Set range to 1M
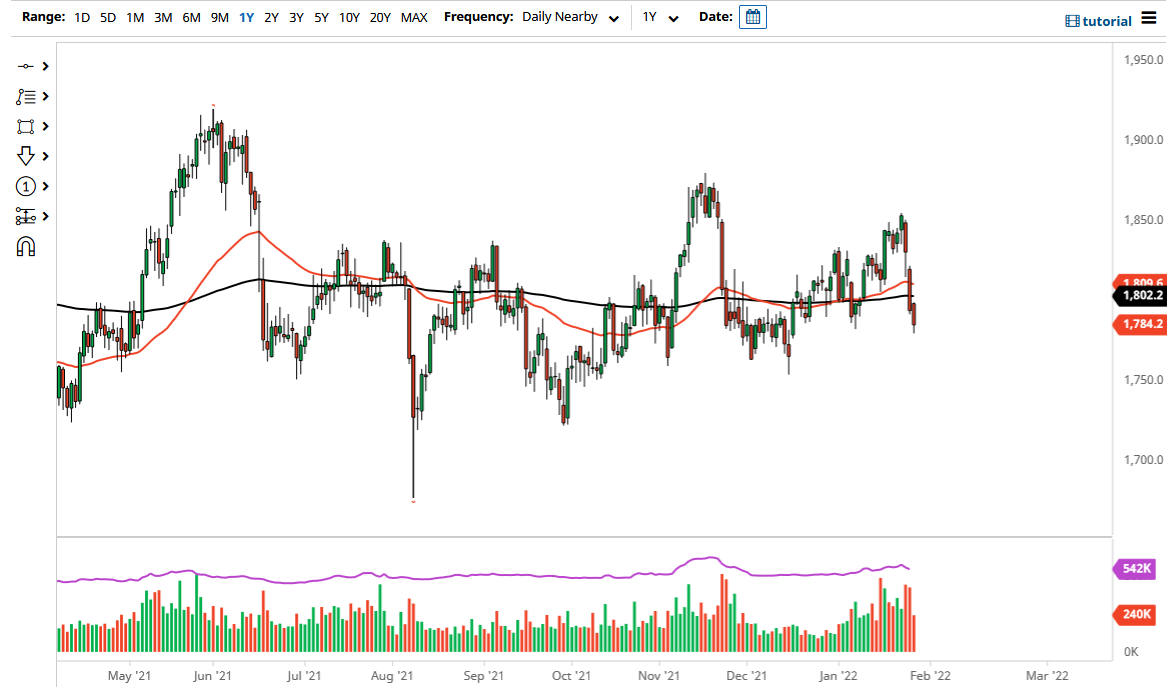This screenshot has height=700, width=1176. click(135, 17)
